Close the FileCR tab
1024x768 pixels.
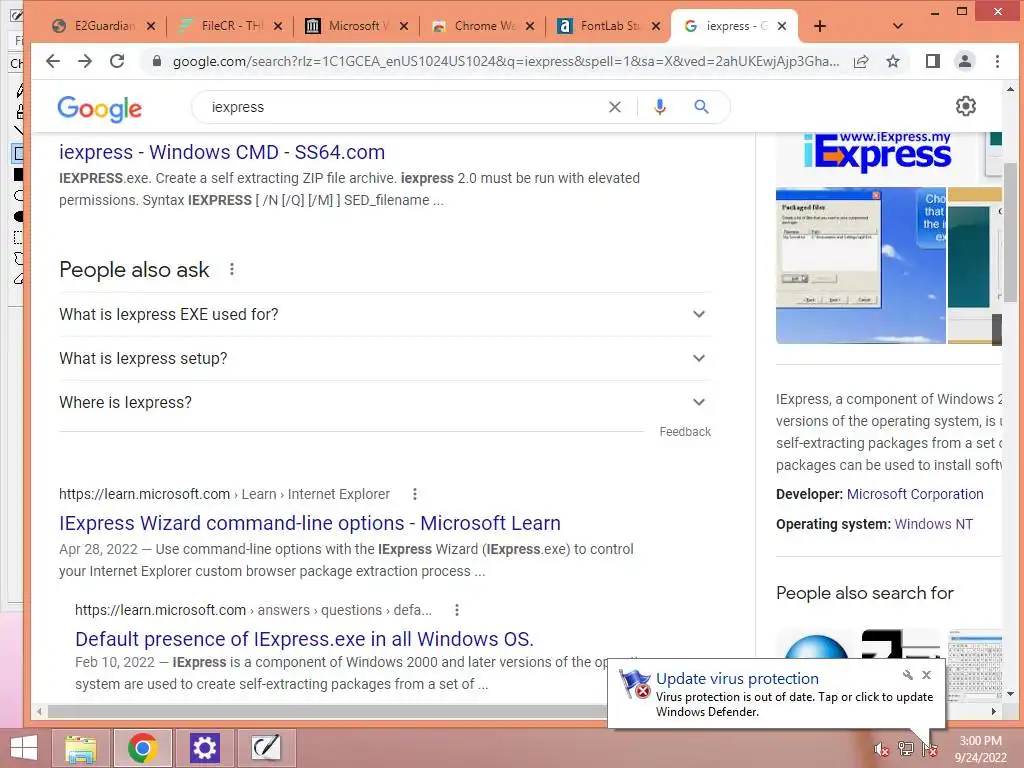click(x=278, y=26)
